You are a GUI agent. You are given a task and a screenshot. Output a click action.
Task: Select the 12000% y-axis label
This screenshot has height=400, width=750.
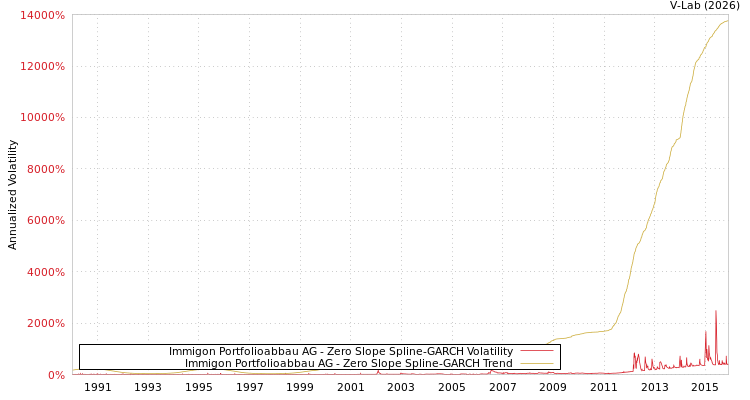(x=42, y=67)
